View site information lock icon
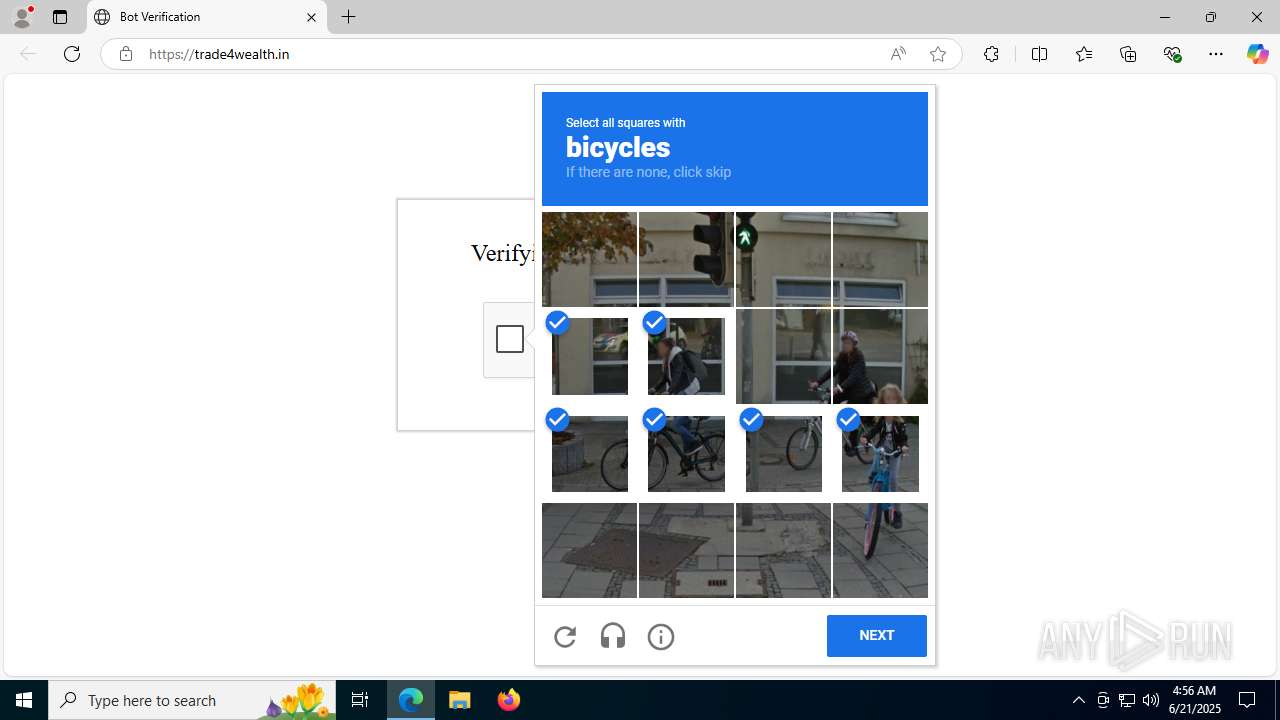The height and width of the screenshot is (720, 1280). point(125,54)
